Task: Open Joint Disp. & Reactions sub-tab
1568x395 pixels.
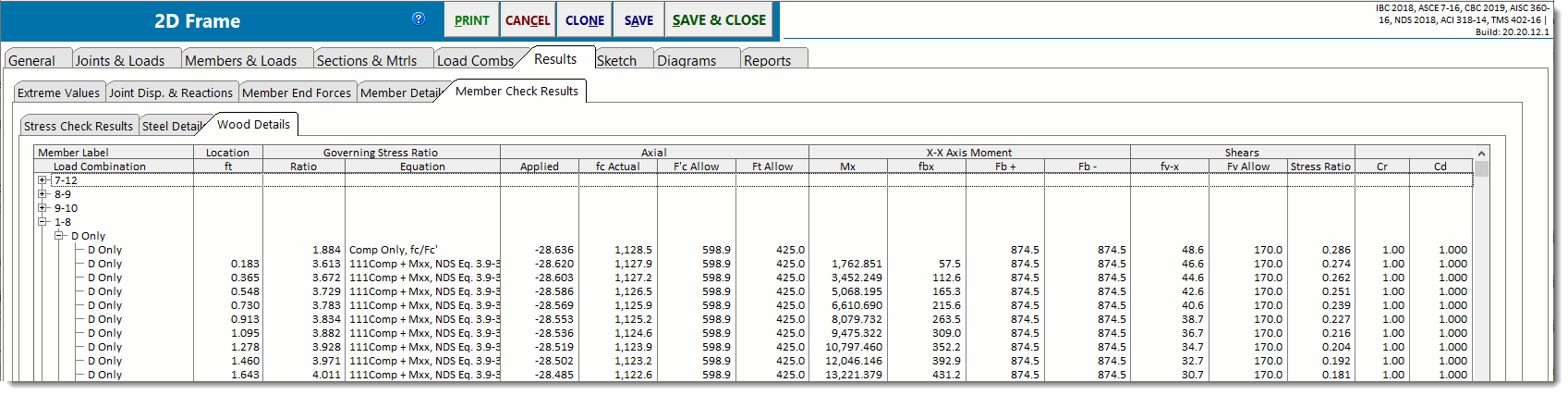Action: (x=171, y=93)
